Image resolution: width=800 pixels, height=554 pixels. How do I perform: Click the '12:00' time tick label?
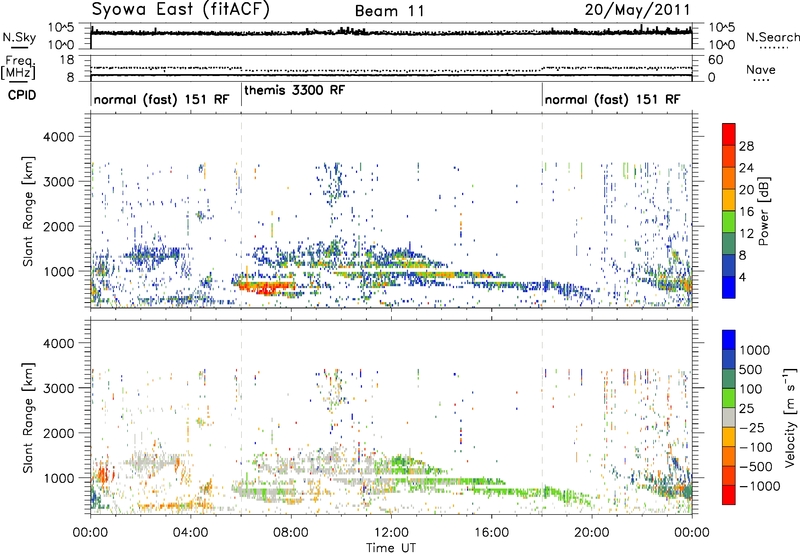pyautogui.click(x=391, y=533)
